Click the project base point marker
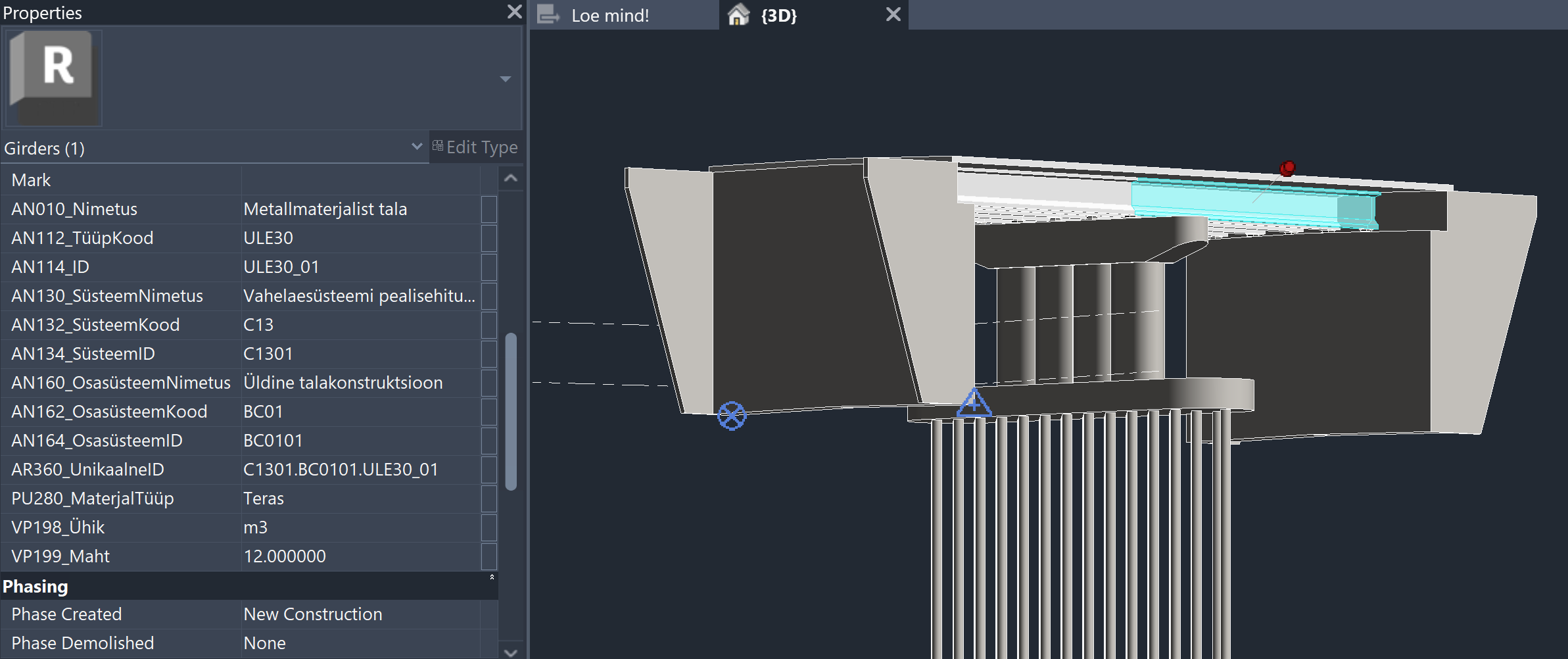 731,416
